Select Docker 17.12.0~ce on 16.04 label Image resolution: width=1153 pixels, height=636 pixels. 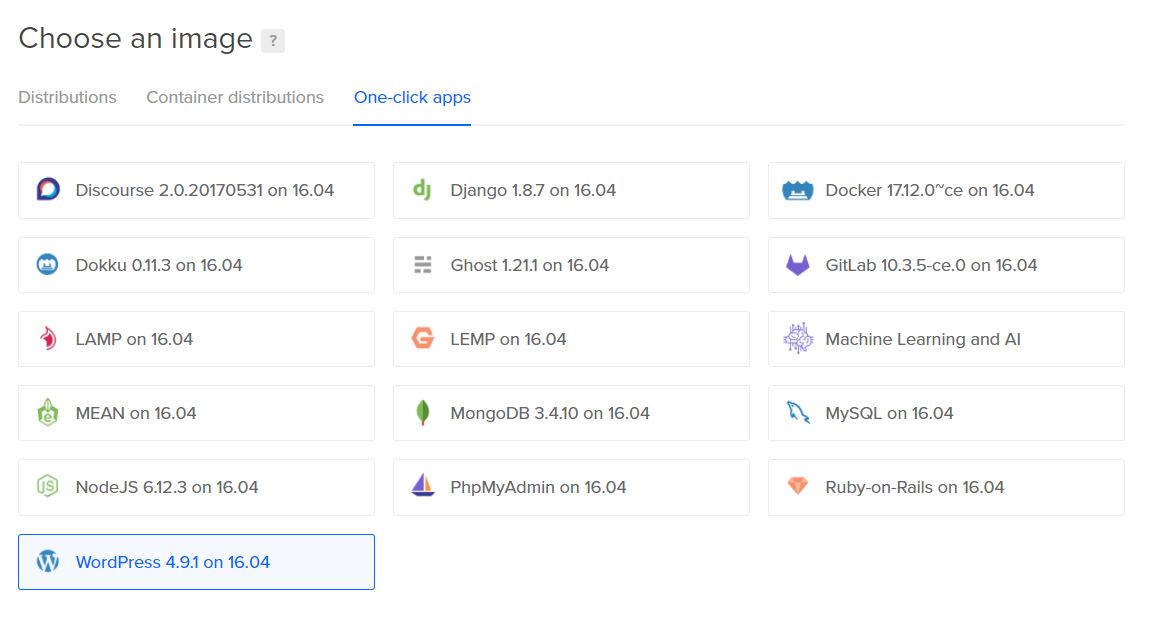click(x=929, y=190)
